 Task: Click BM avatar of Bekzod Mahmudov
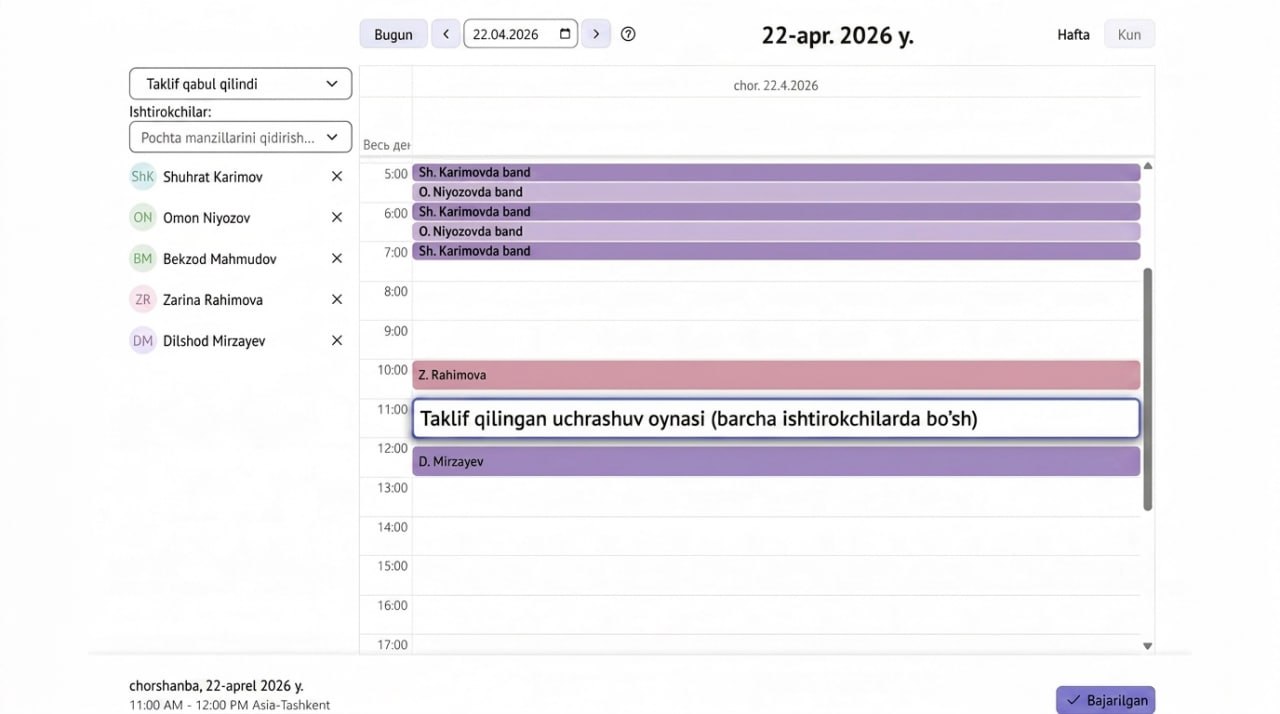(x=143, y=258)
